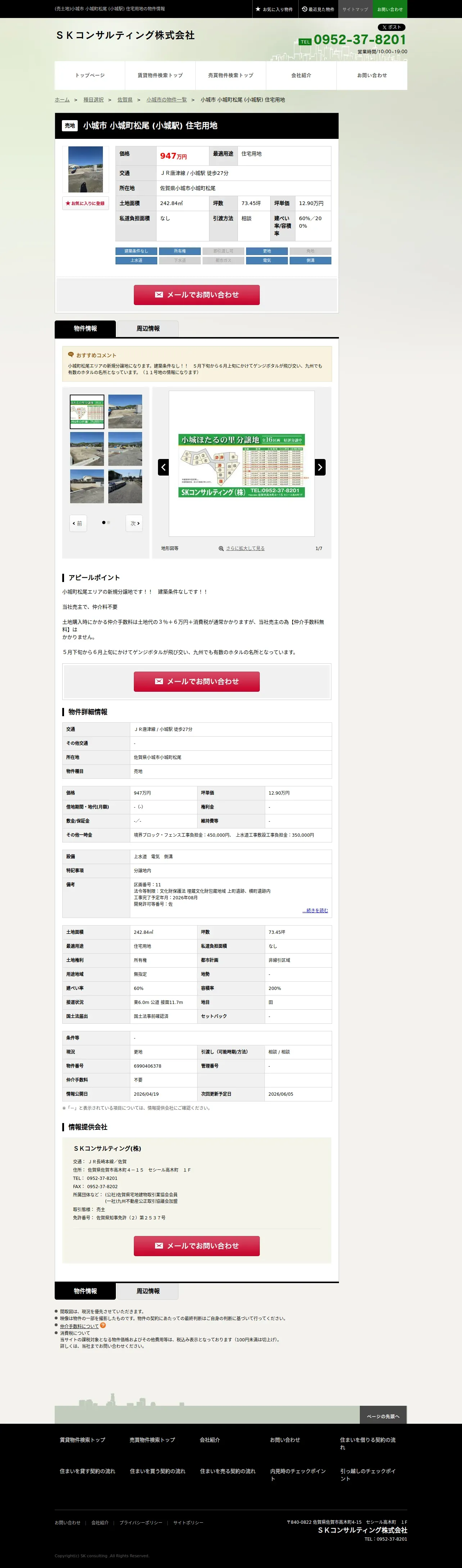The image size is (462, 1568).
Task: Open プライバシーポリシー at the page bottom
Action: (x=141, y=1523)
